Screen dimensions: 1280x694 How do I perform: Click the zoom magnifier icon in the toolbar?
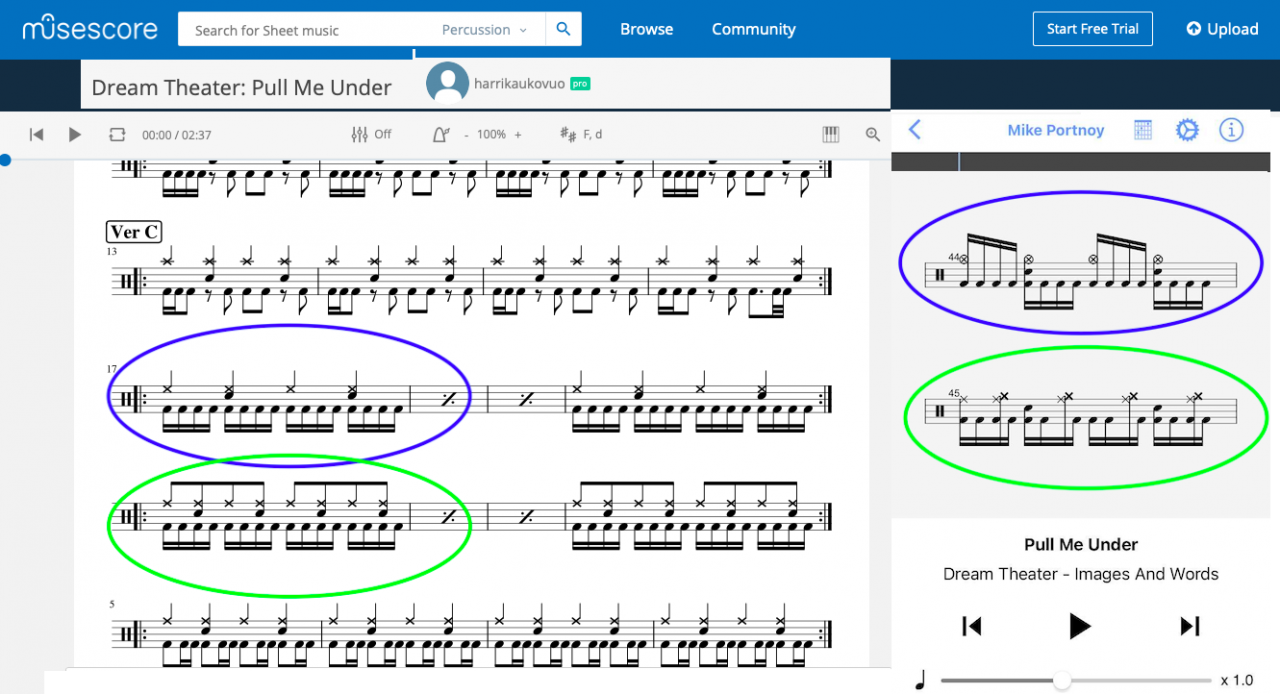[x=873, y=134]
